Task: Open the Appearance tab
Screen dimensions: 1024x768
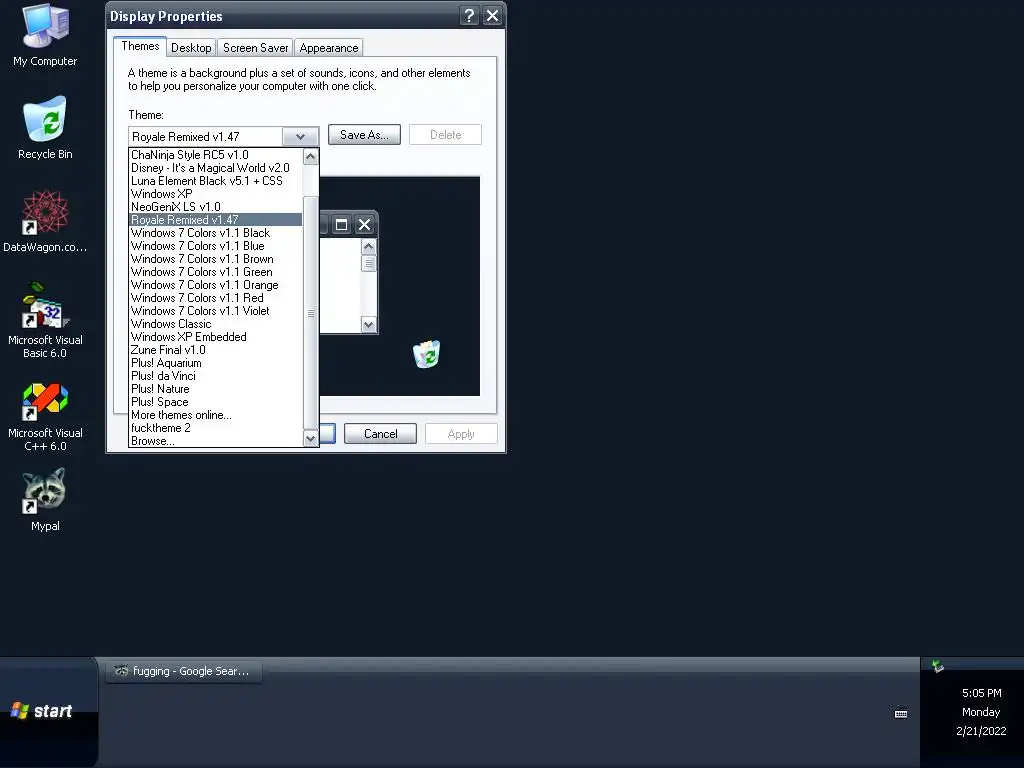Action: tap(328, 48)
